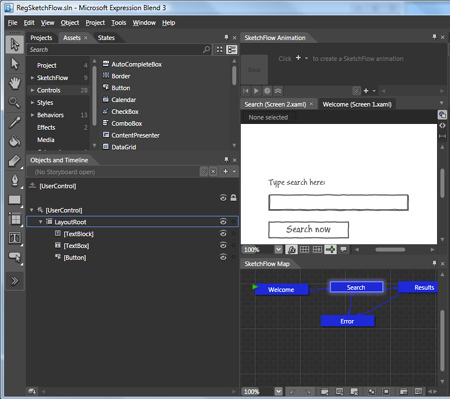The height and width of the screenshot is (399, 450).
Task: Select the Gradient/Brush Transform tool
Action: click(x=15, y=161)
